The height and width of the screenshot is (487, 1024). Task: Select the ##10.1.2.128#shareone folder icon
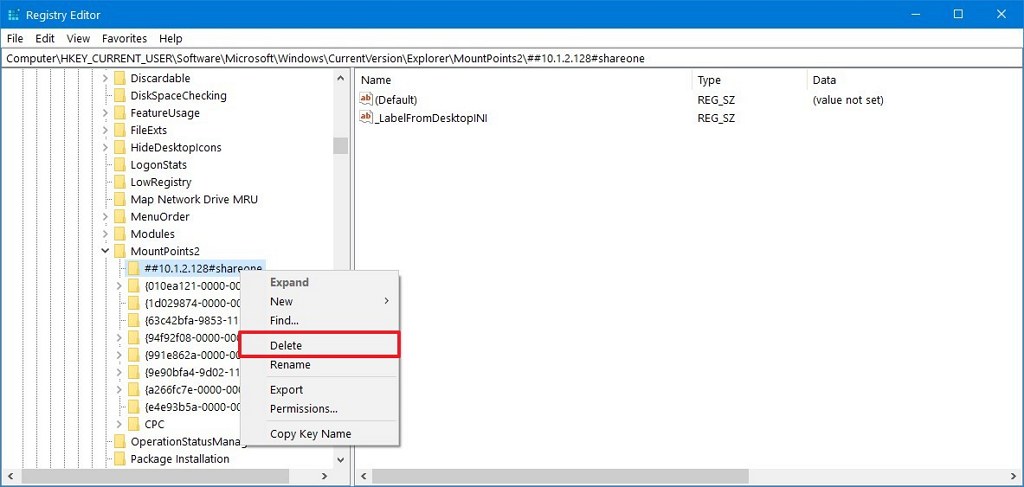click(133, 268)
